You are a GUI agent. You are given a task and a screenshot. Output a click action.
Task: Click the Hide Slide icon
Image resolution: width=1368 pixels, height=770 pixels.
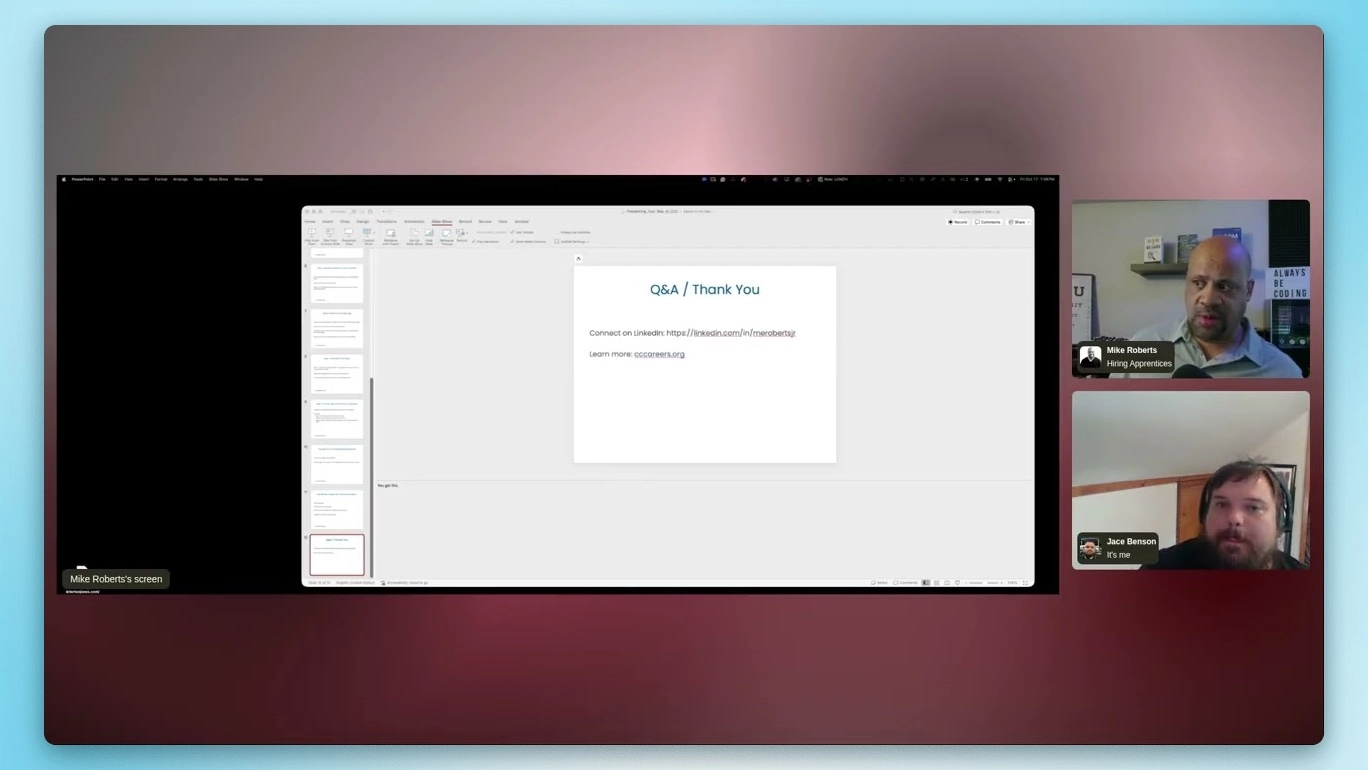point(430,234)
